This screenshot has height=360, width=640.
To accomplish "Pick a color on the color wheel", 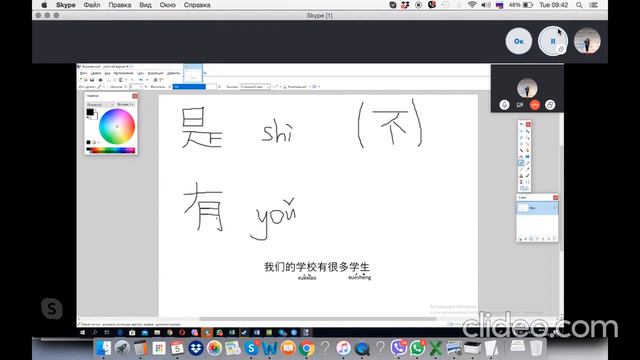I will (x=117, y=126).
